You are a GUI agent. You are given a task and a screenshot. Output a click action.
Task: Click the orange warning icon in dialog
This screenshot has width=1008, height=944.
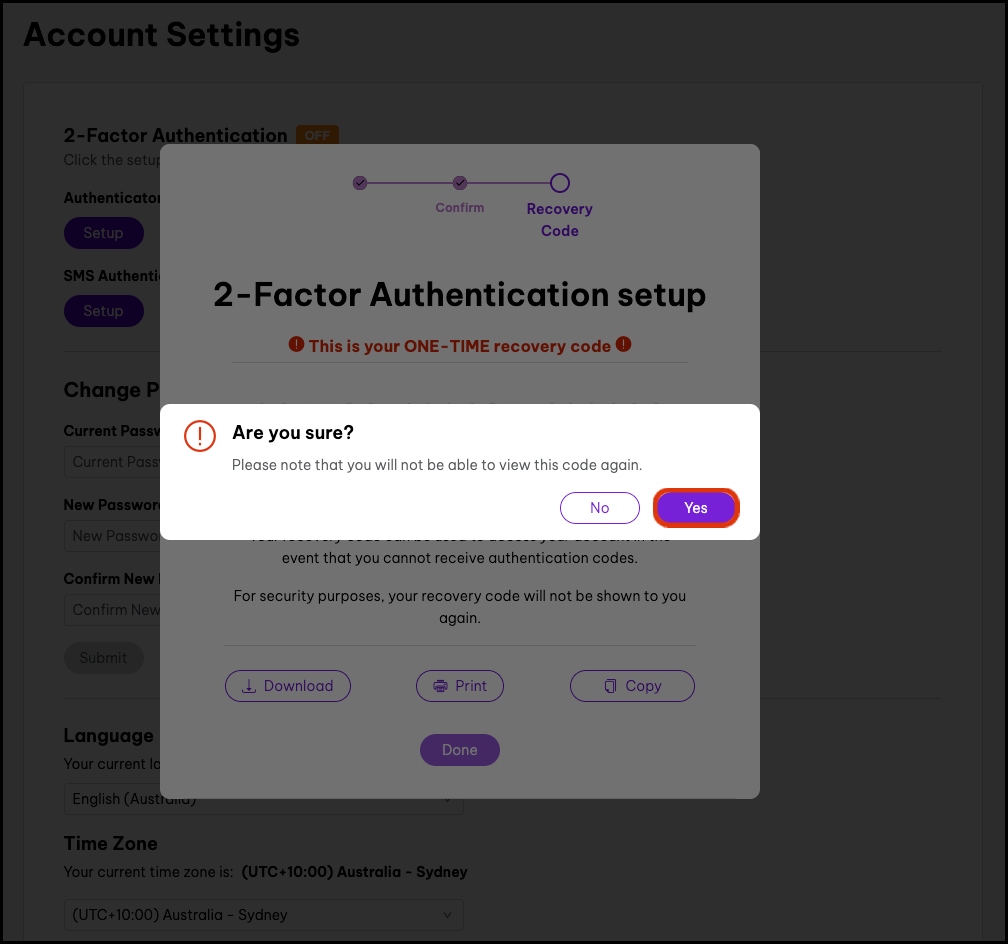coord(200,436)
